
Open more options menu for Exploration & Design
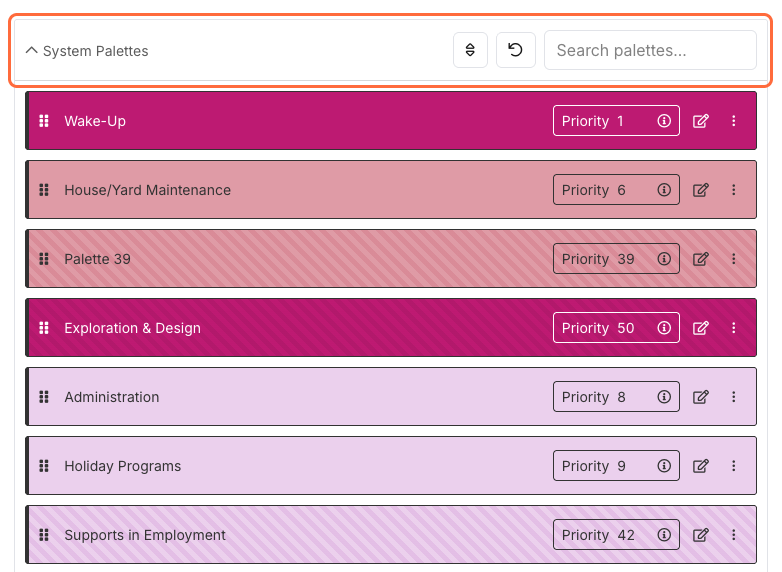[734, 328]
